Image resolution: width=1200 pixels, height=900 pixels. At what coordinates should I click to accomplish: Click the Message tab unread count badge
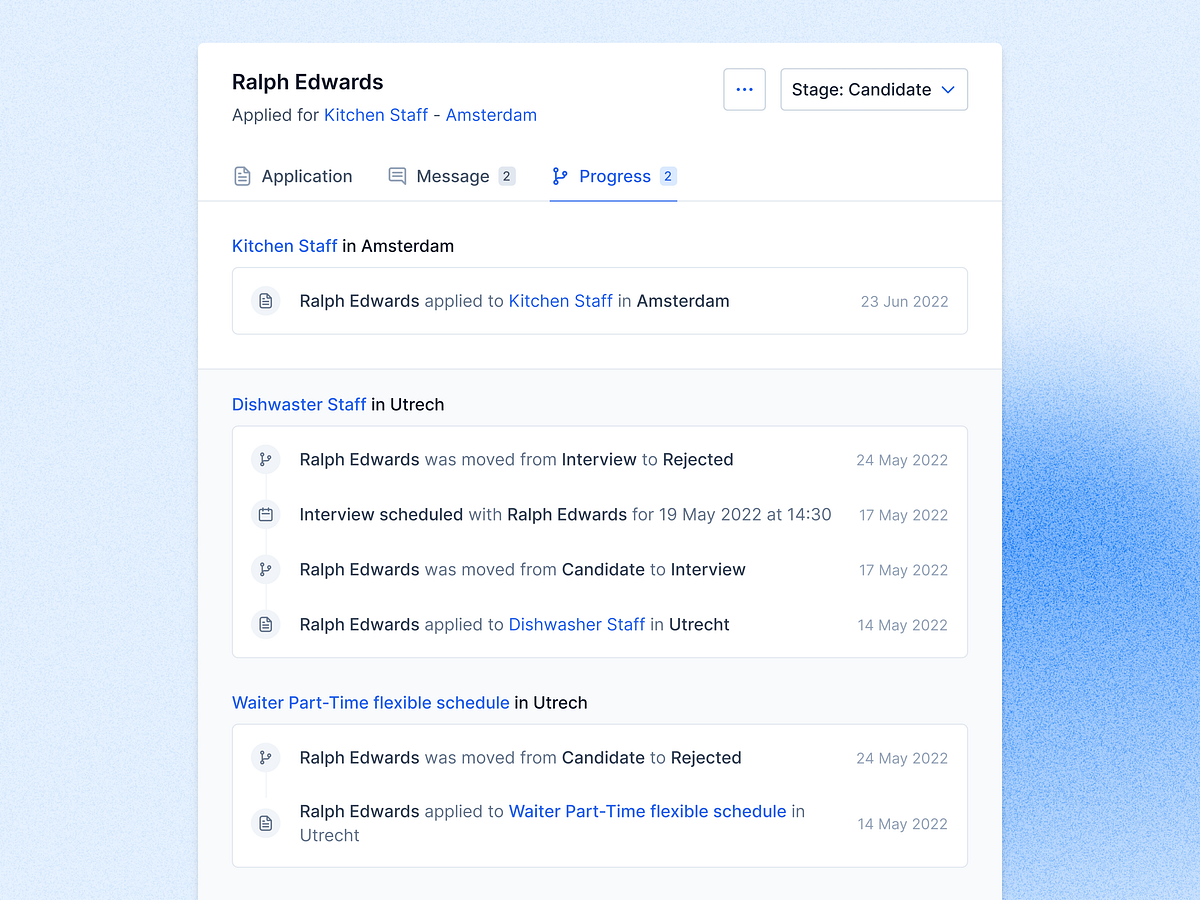click(x=508, y=176)
